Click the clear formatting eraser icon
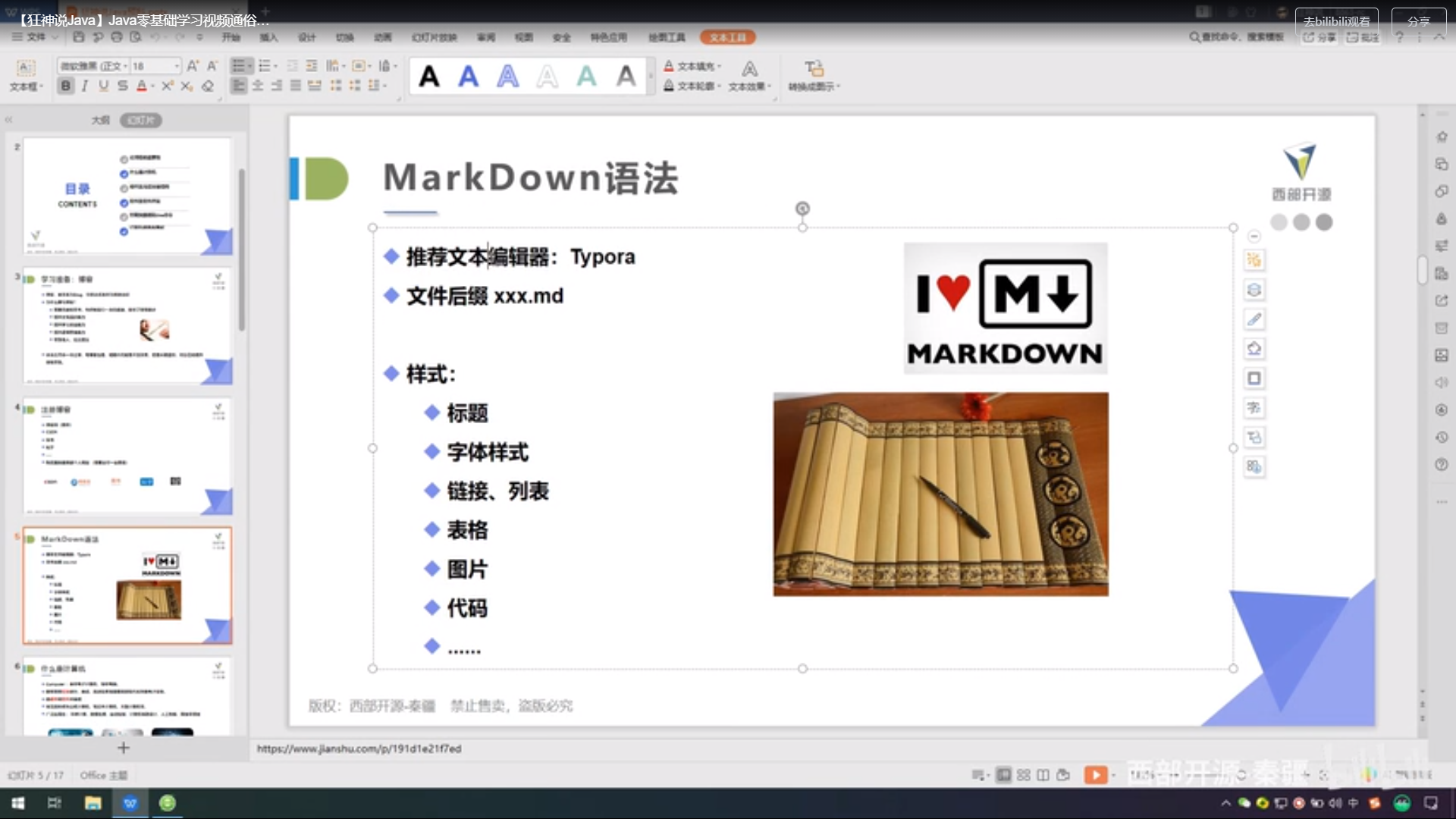The image size is (1456, 819). pyautogui.click(x=208, y=86)
